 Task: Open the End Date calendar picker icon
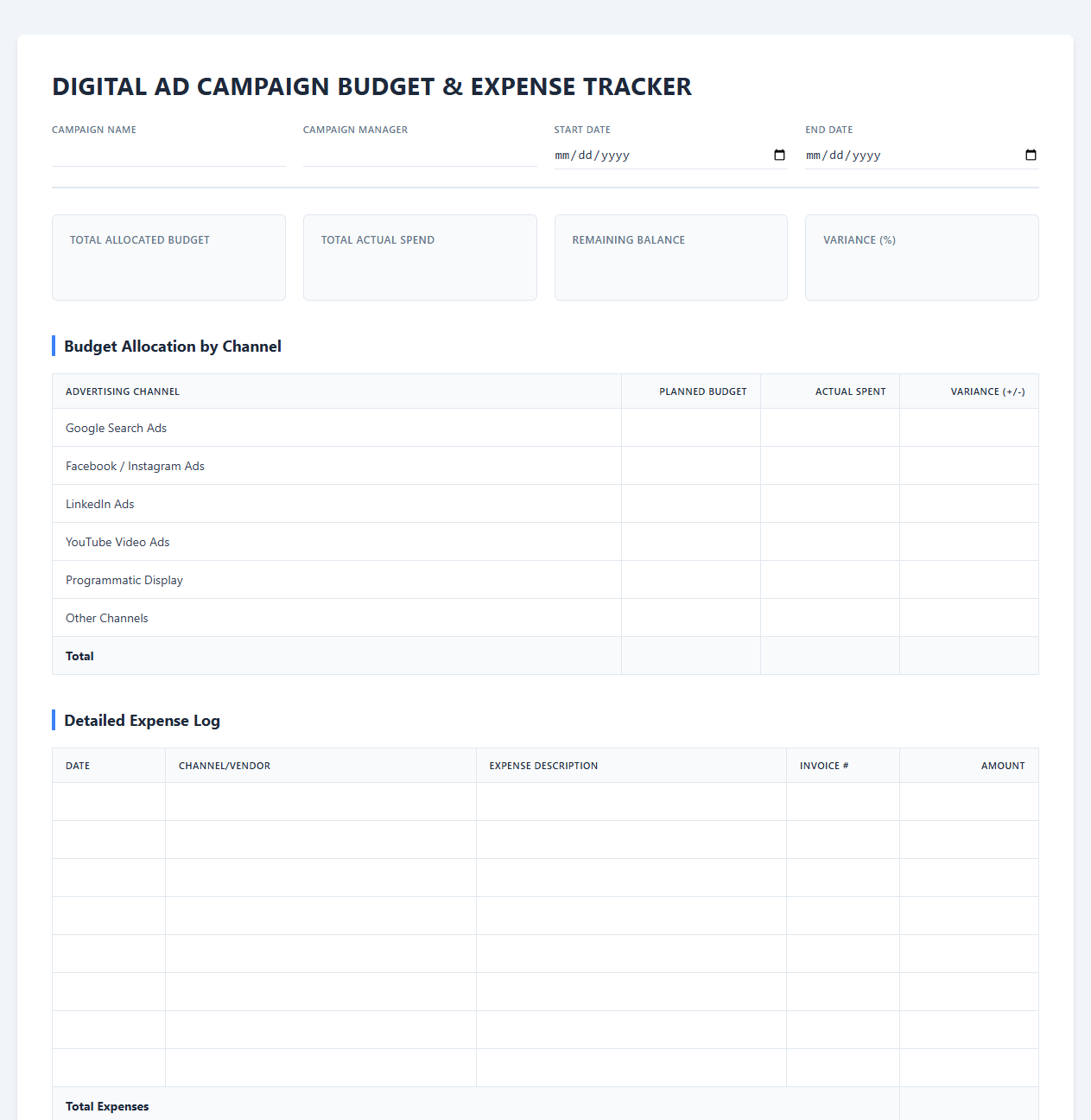1031,156
